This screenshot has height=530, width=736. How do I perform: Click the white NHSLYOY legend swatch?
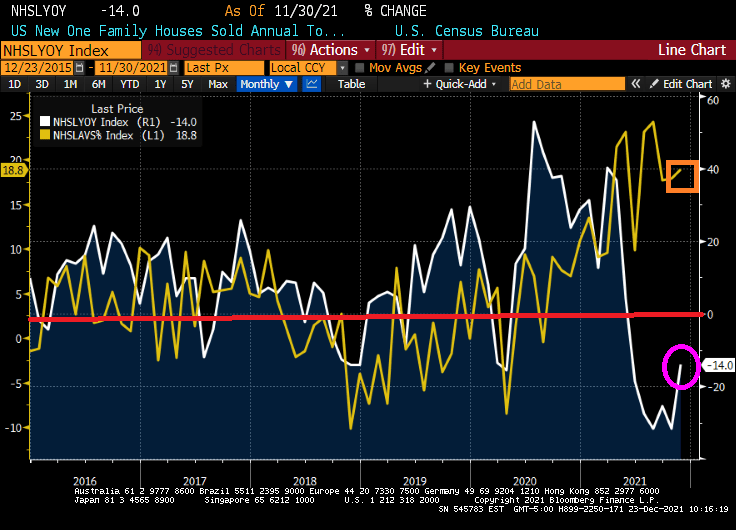tap(45, 121)
